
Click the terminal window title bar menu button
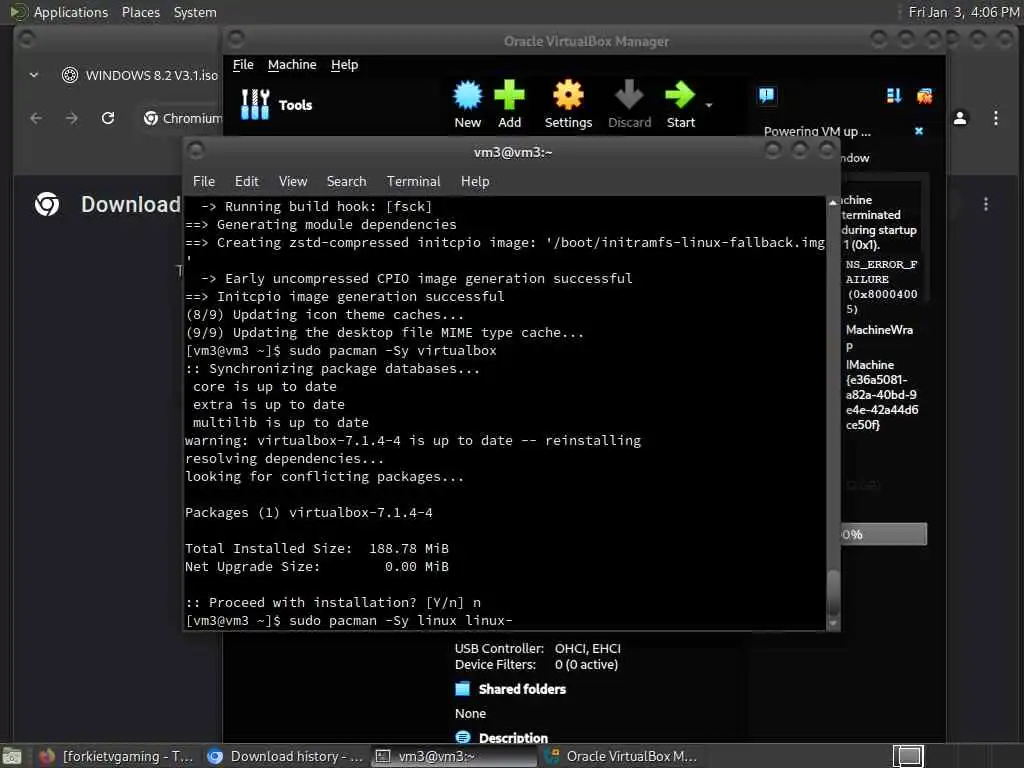point(195,151)
